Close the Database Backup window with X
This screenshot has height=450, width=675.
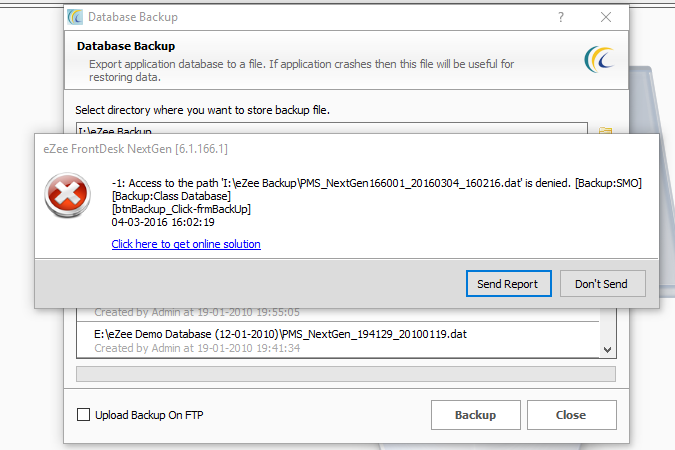pyautogui.click(x=606, y=17)
